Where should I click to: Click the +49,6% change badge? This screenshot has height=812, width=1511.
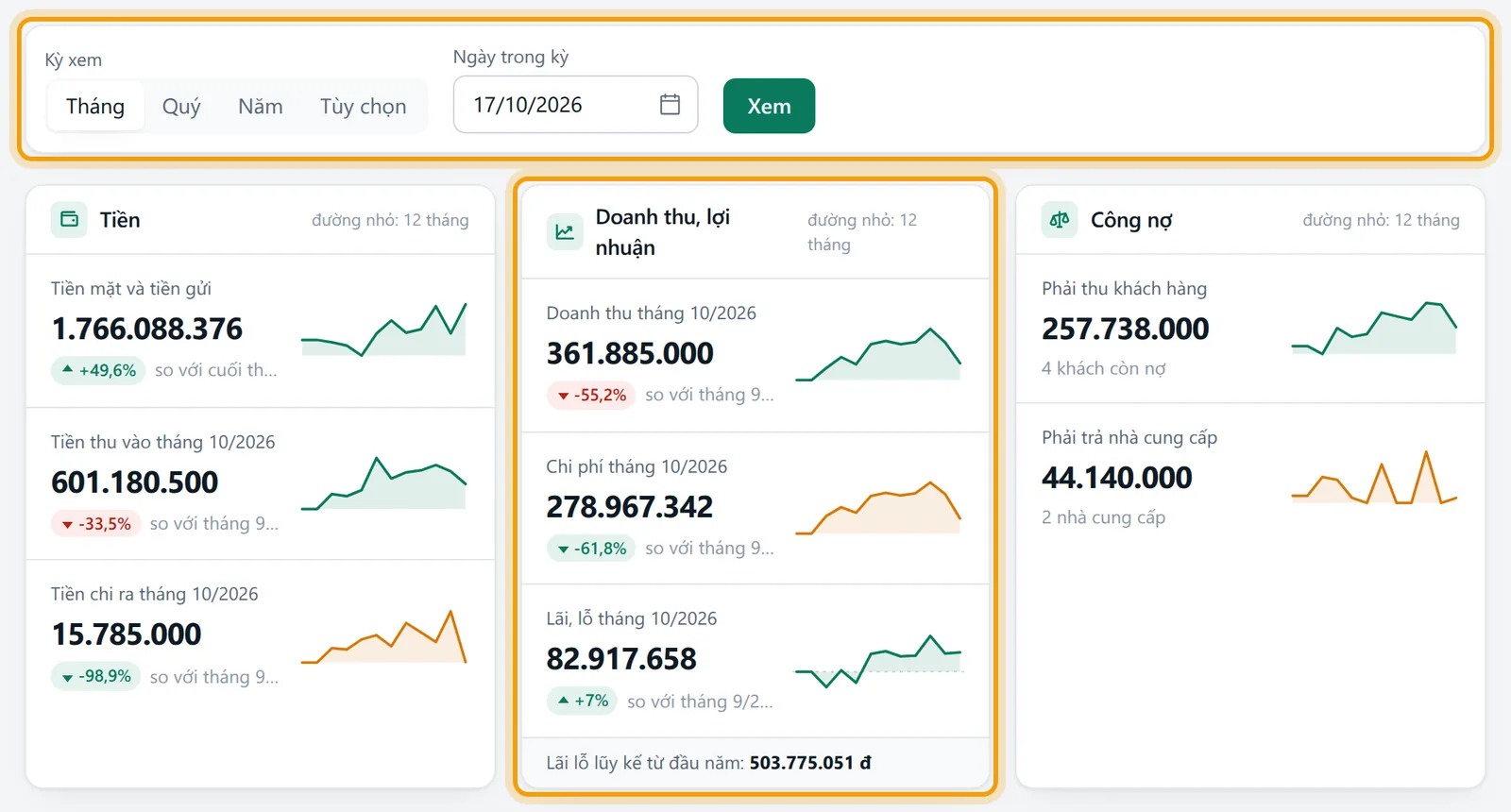[x=98, y=370]
